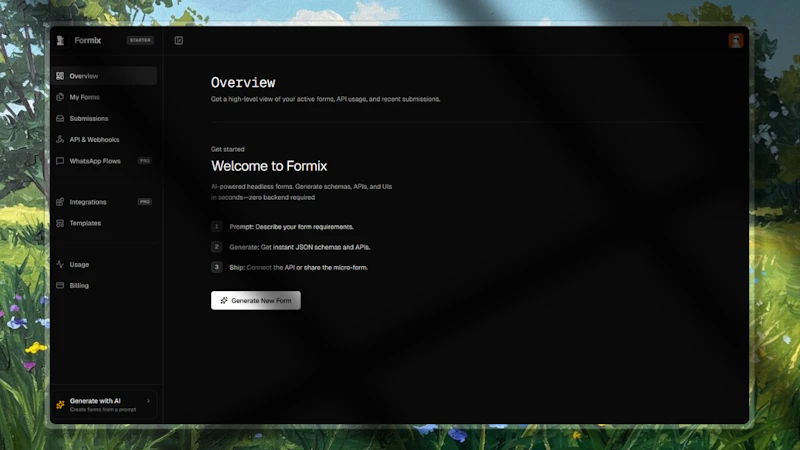The height and width of the screenshot is (450, 800).
Task: Click the PRO badge beside Integrations
Action: [x=145, y=202]
